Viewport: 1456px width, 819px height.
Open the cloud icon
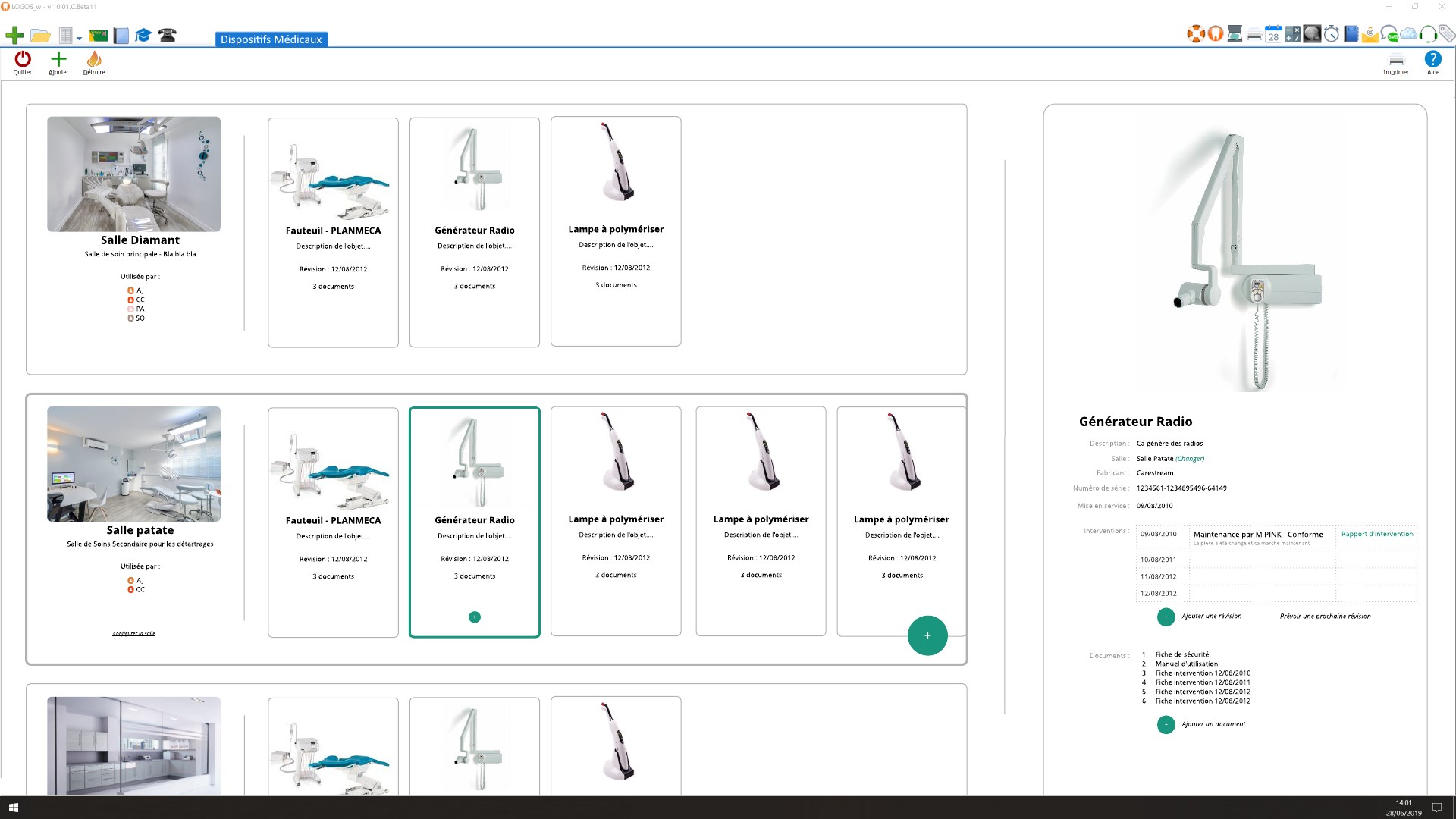[x=1409, y=34]
